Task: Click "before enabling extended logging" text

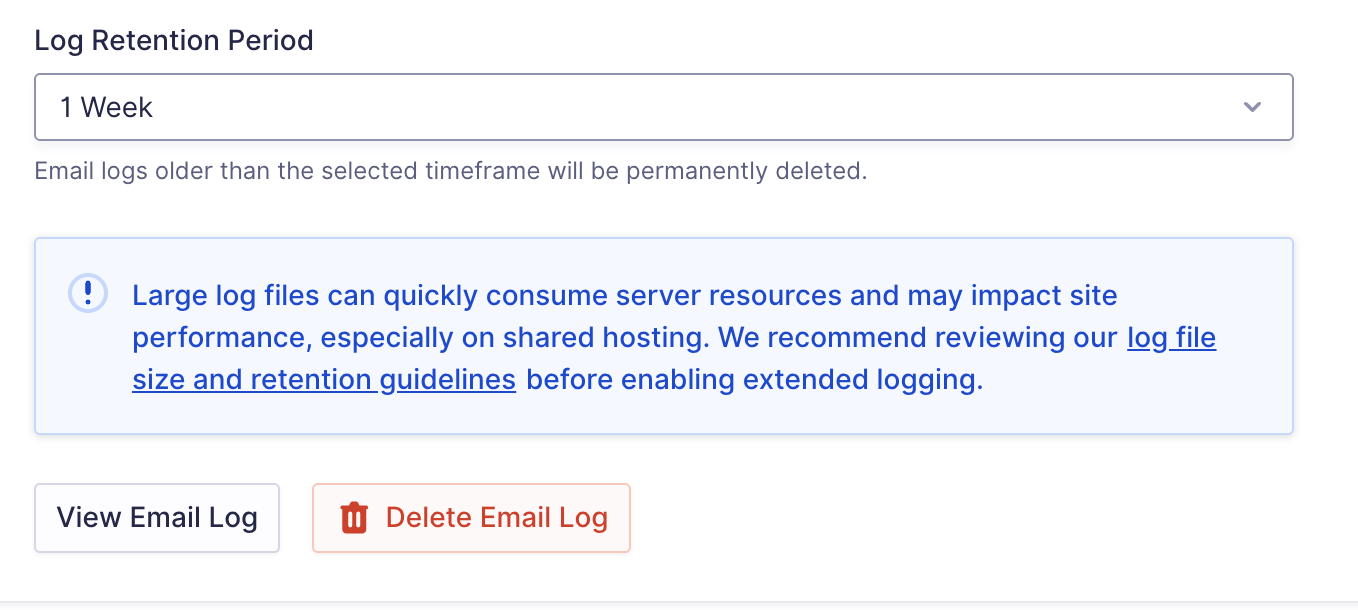Action: pos(754,380)
